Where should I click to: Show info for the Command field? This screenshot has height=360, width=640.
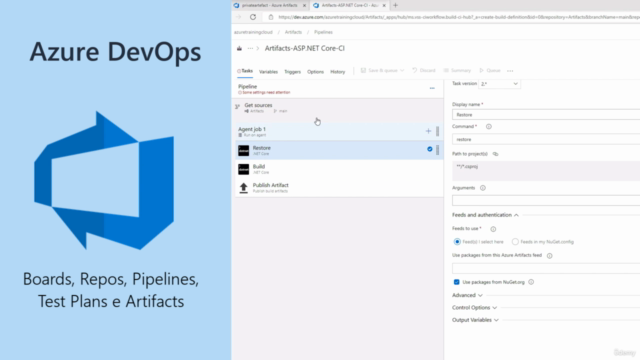point(489,127)
